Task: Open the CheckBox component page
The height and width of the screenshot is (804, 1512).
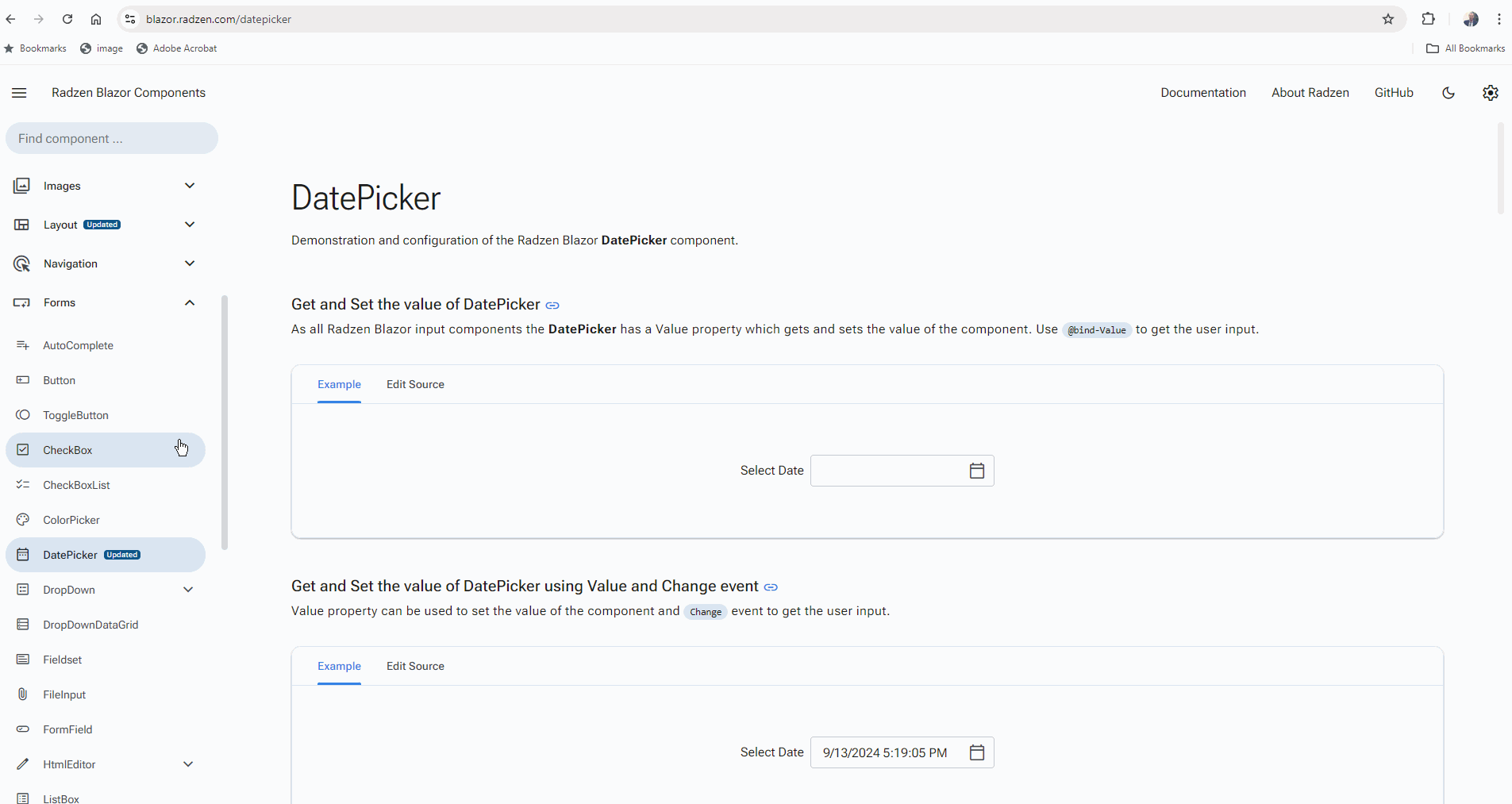Action: tap(106, 450)
